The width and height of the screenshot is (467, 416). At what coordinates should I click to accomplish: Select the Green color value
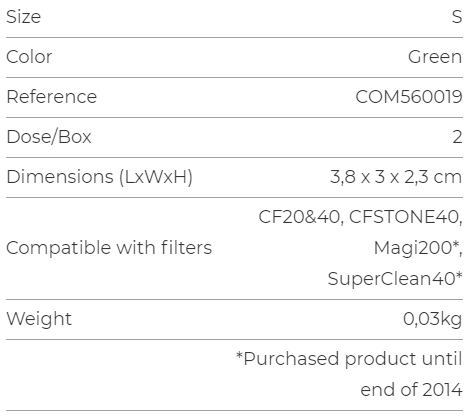(435, 57)
